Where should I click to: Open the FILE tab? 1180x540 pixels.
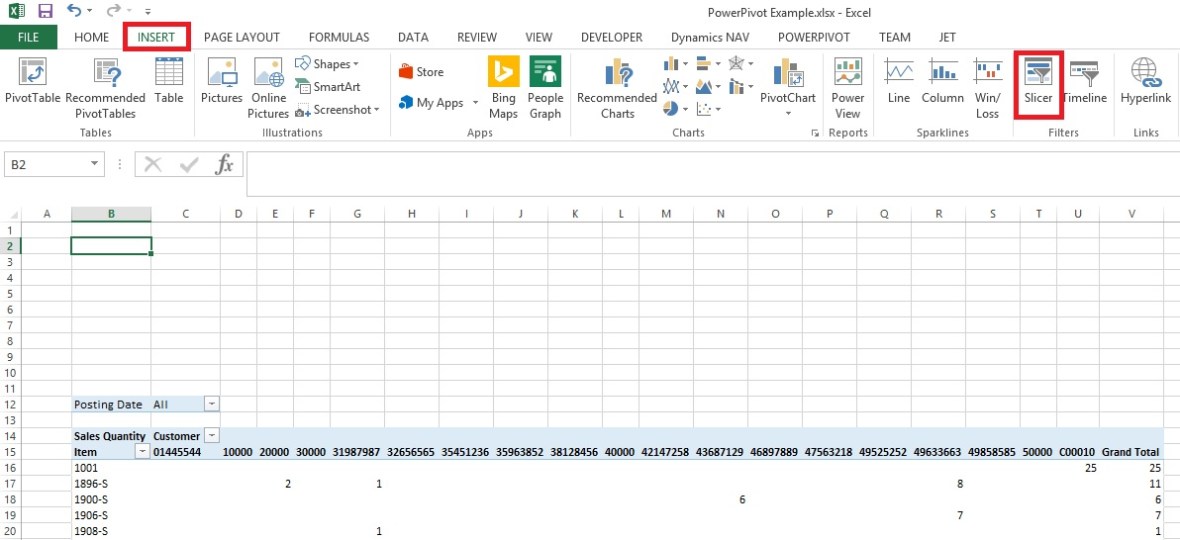point(28,37)
